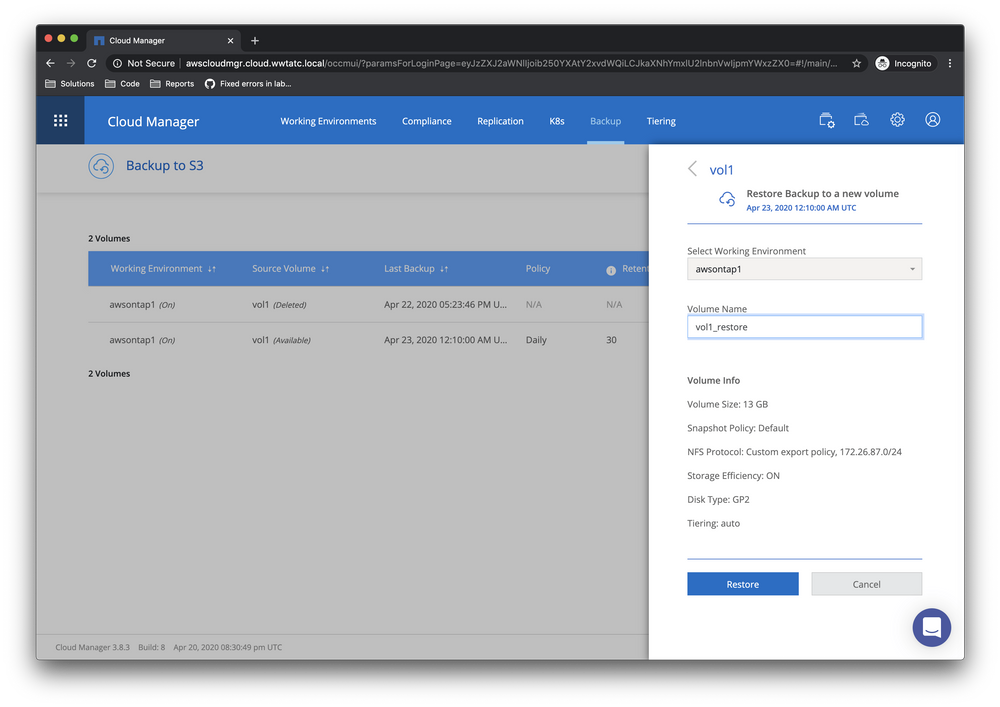This screenshot has height=707, width=1000.
Task: Open a new browser tab
Action: [x=254, y=41]
